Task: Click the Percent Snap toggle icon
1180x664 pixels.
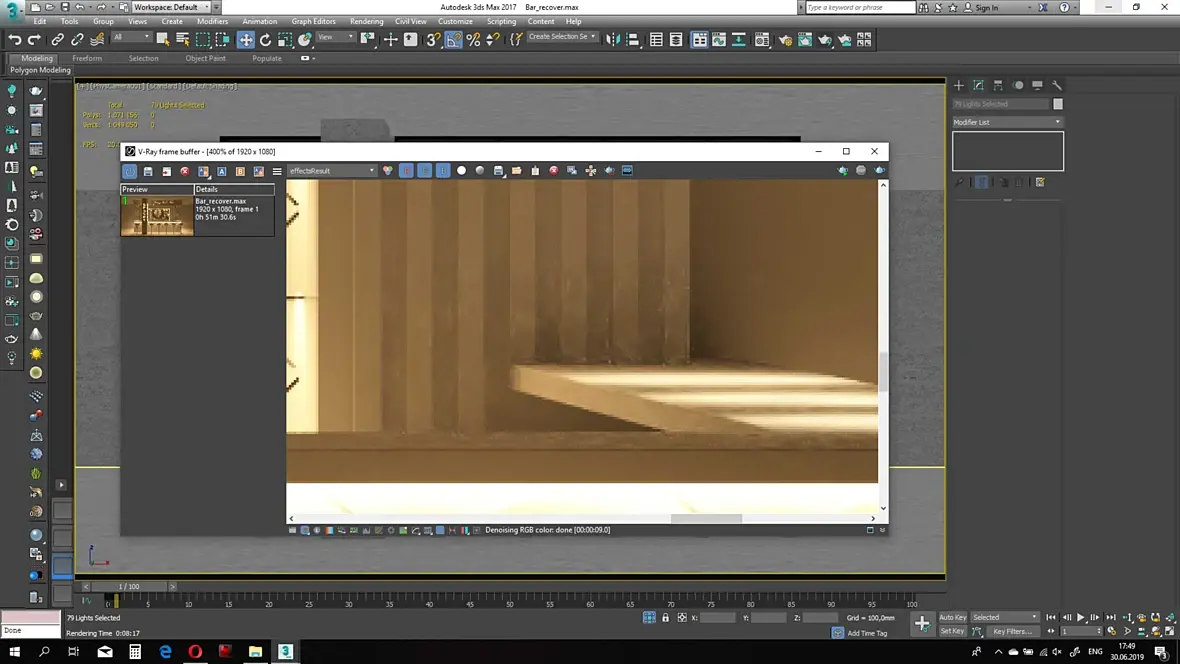Action: (473, 40)
